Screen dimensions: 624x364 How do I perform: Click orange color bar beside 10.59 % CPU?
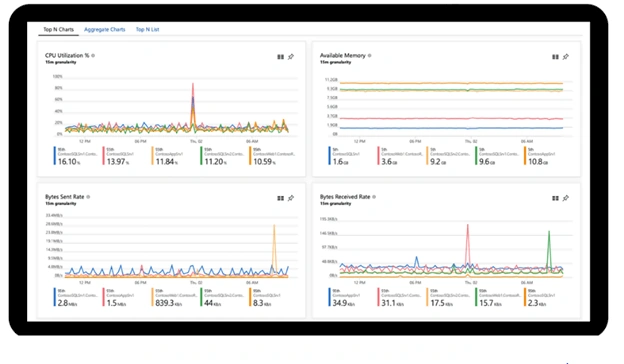click(x=250, y=156)
